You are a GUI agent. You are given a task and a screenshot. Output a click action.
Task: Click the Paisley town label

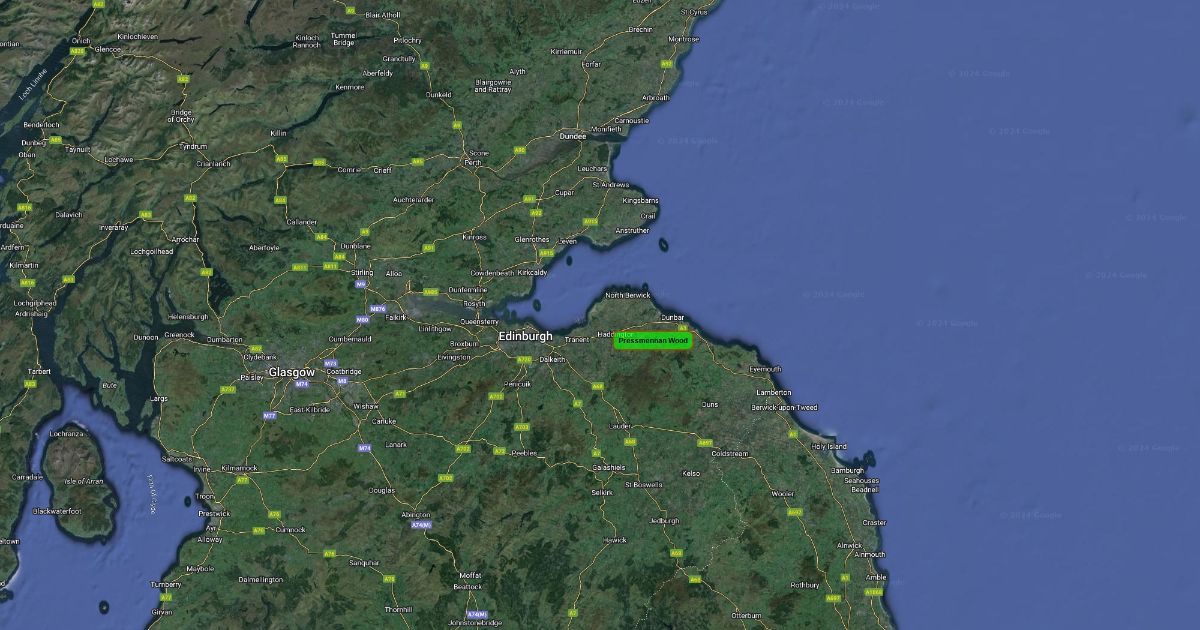[x=252, y=378]
